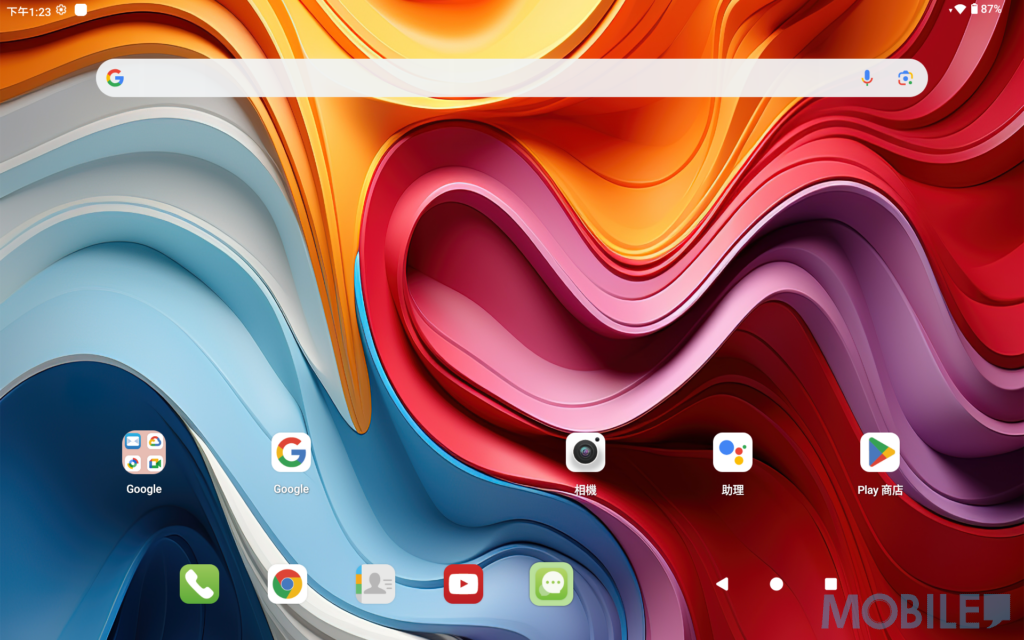
Task: Launch the Google app on home screen
Action: [291, 453]
